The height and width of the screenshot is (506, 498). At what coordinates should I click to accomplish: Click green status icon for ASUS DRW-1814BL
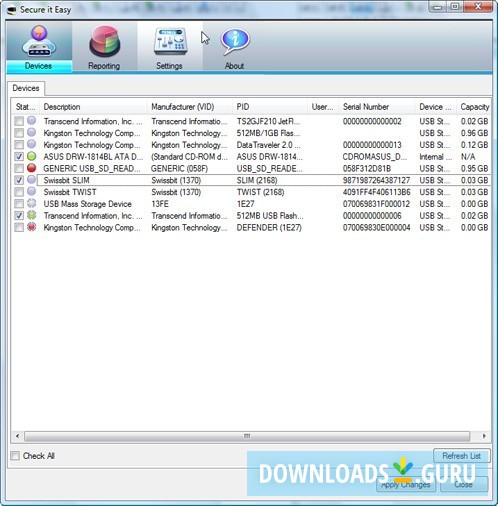click(31, 156)
